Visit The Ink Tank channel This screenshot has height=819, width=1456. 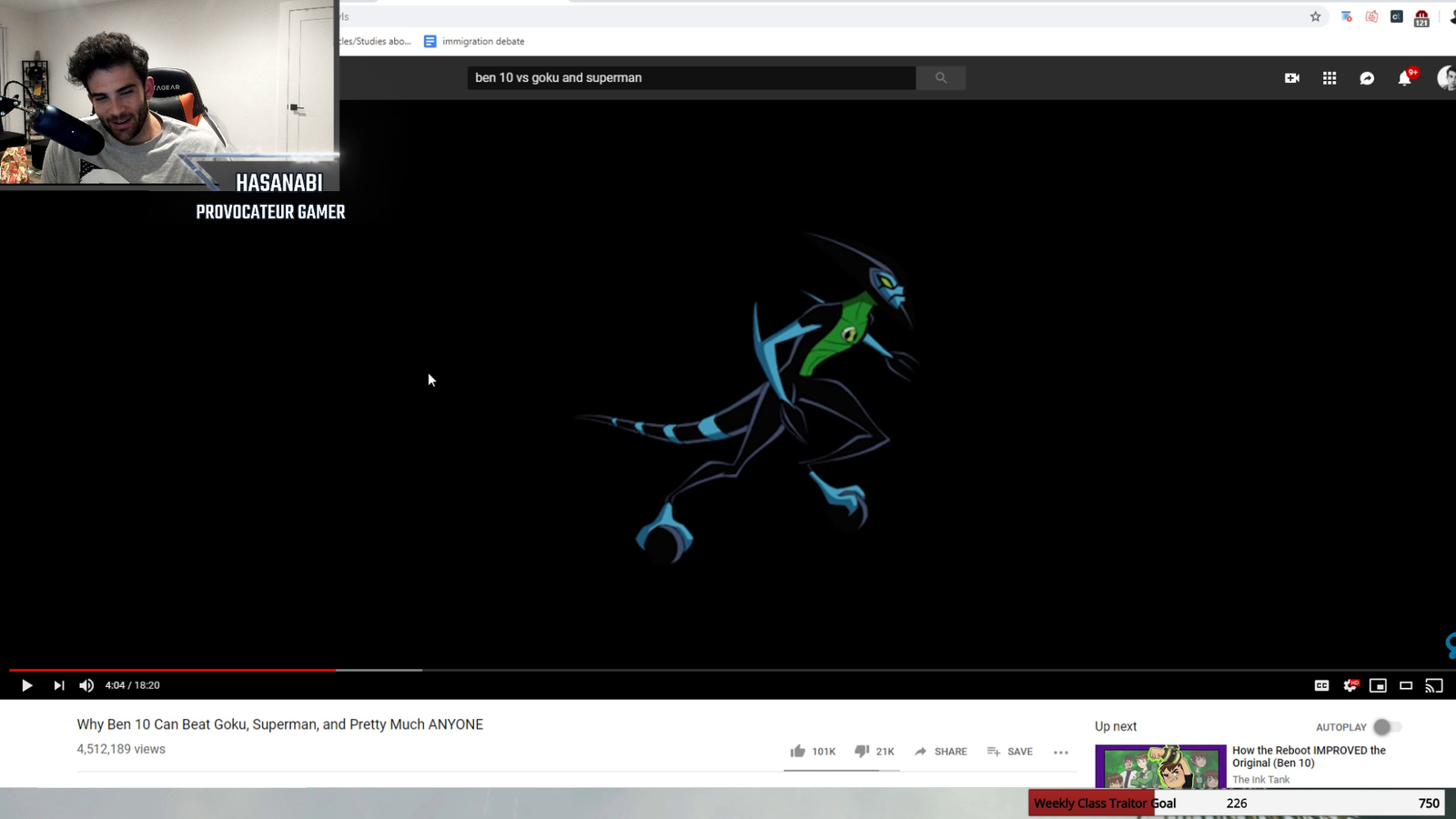pos(1260,780)
